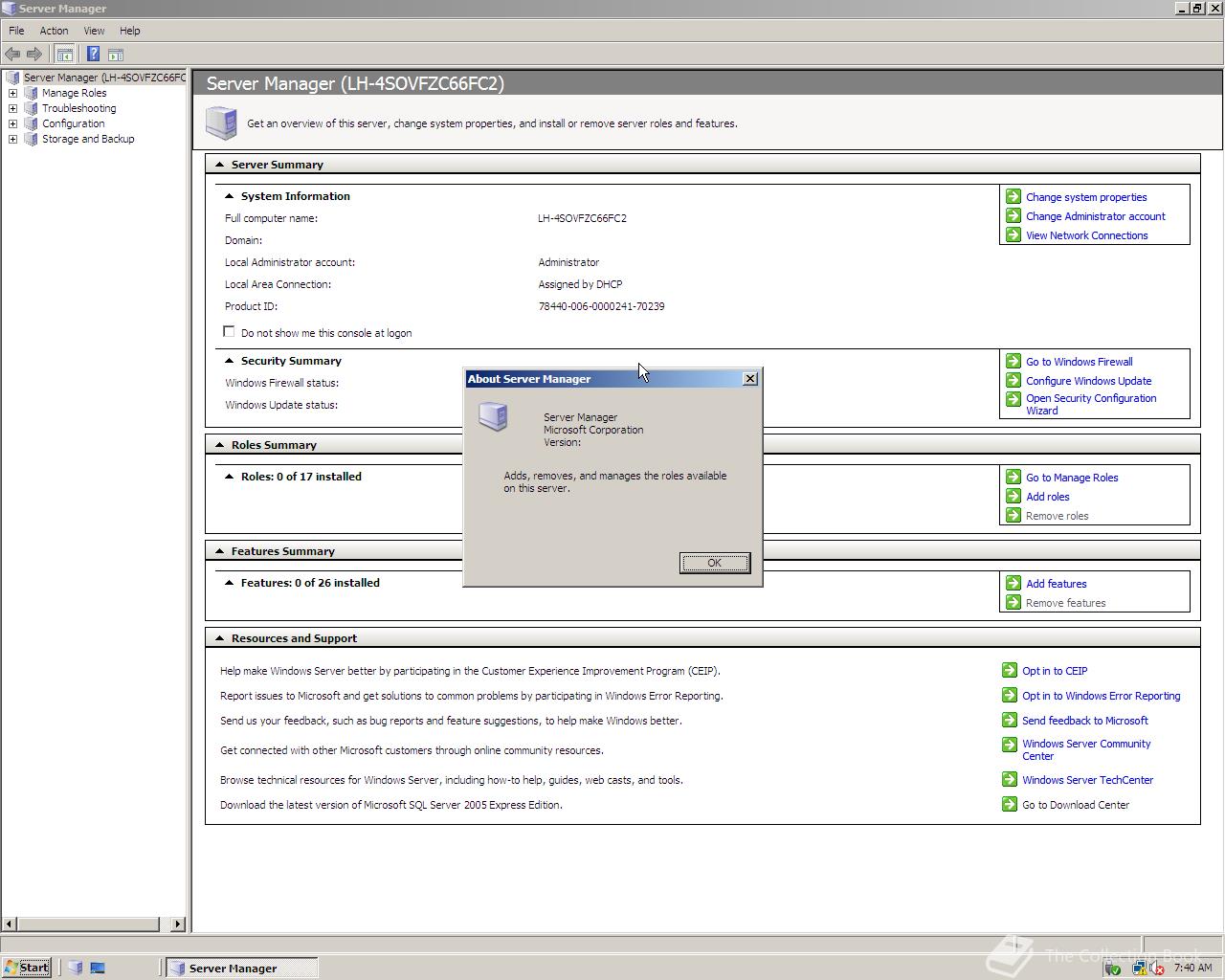Check Do not show me this console at logon
The image size is (1225, 980).
click(229, 332)
